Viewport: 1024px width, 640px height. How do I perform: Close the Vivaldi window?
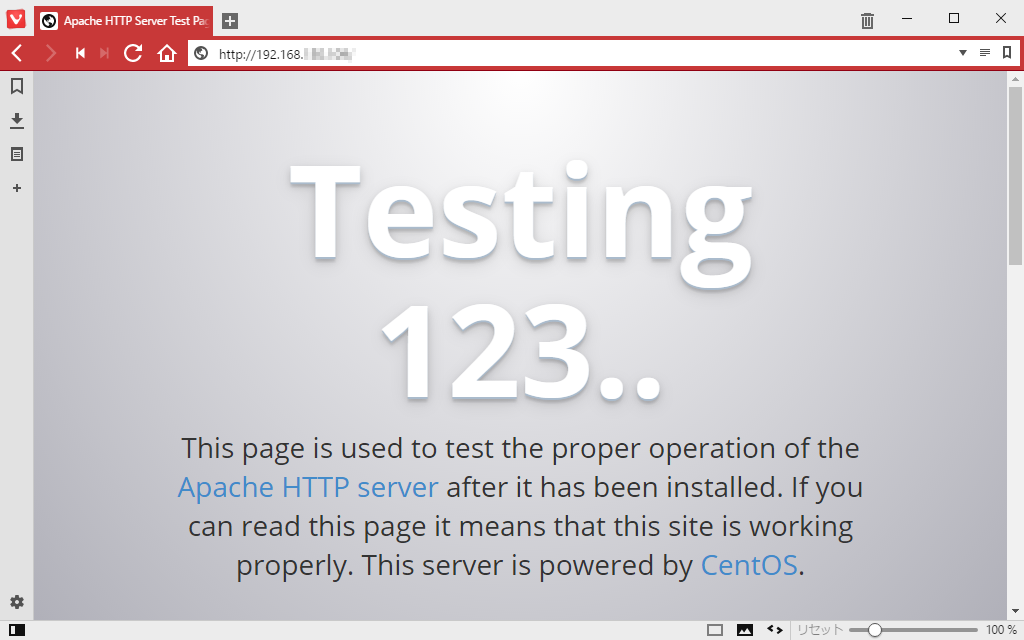coord(1000,18)
